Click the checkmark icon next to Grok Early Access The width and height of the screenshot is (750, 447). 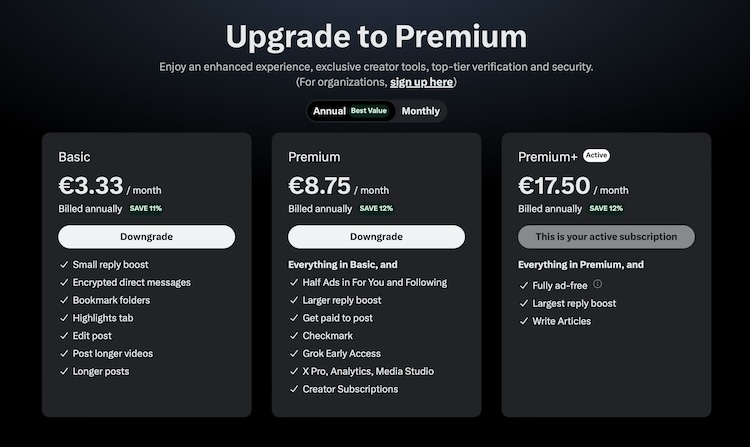tap(294, 354)
